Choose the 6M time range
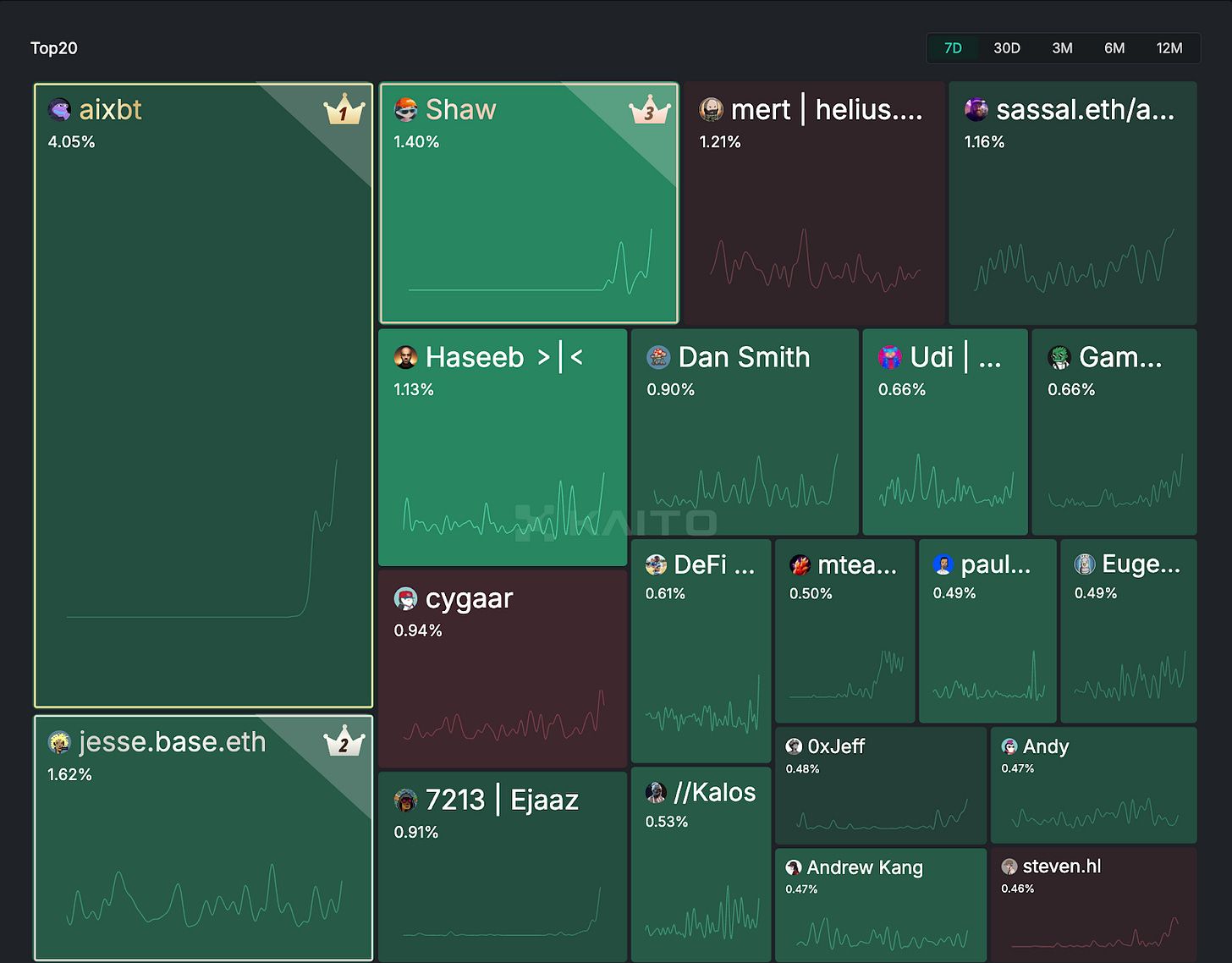Viewport: 1232px width, 963px height. click(x=1114, y=48)
